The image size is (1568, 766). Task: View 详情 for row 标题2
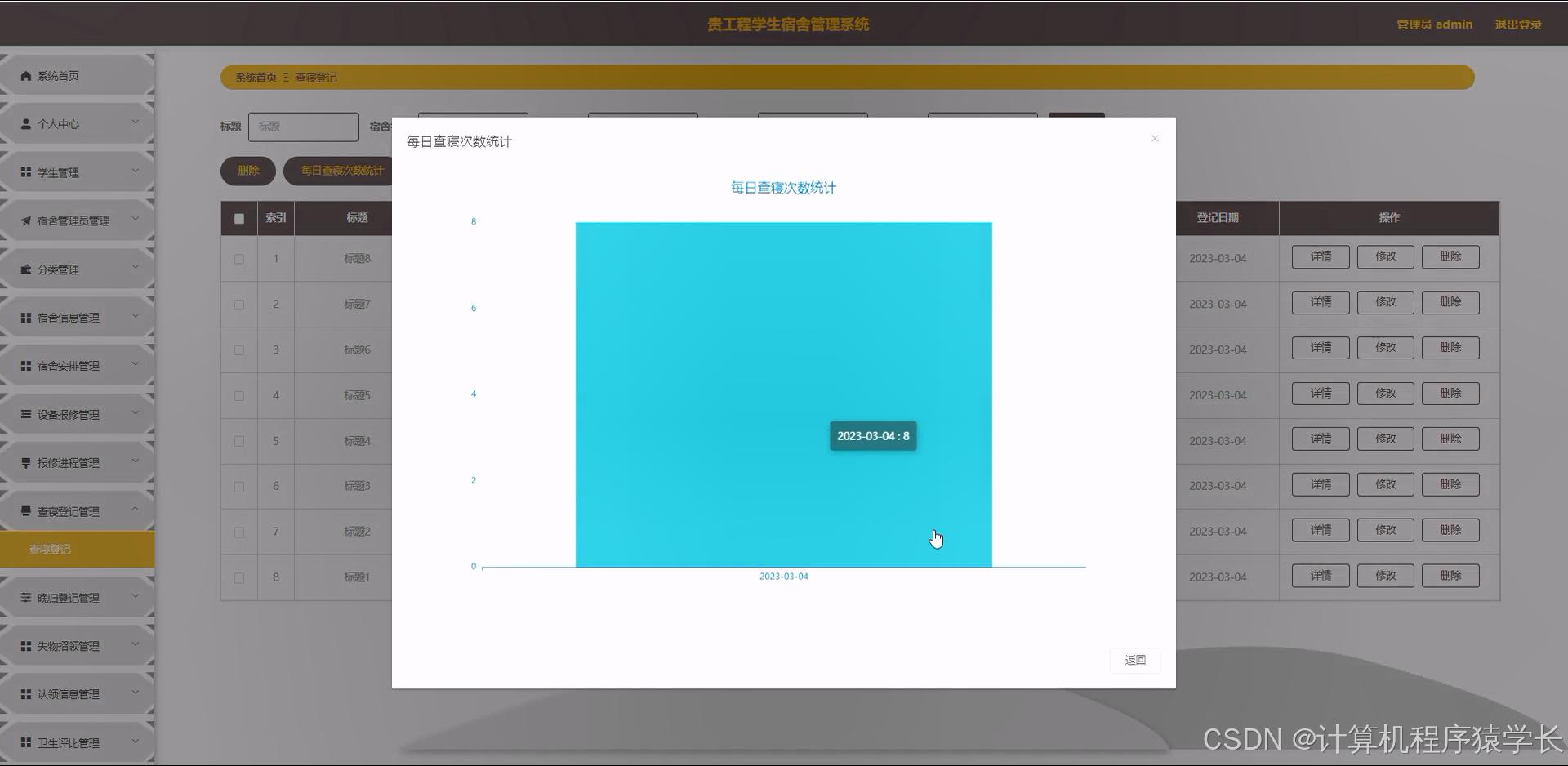1321,531
